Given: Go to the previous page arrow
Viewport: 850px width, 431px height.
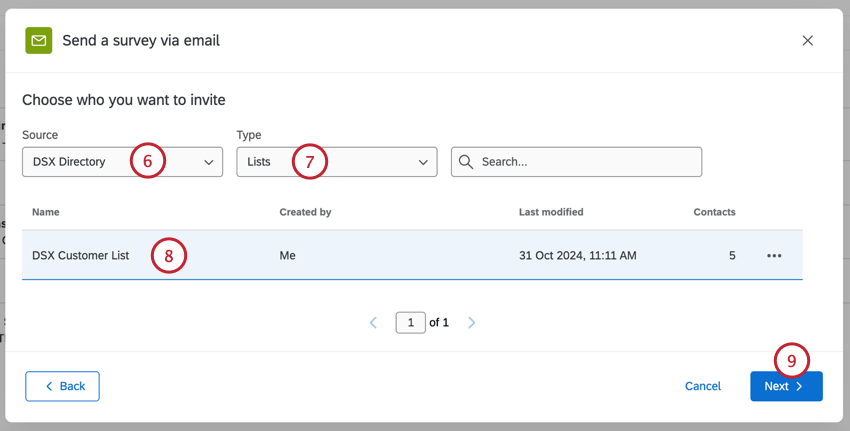Looking at the screenshot, I should [374, 323].
